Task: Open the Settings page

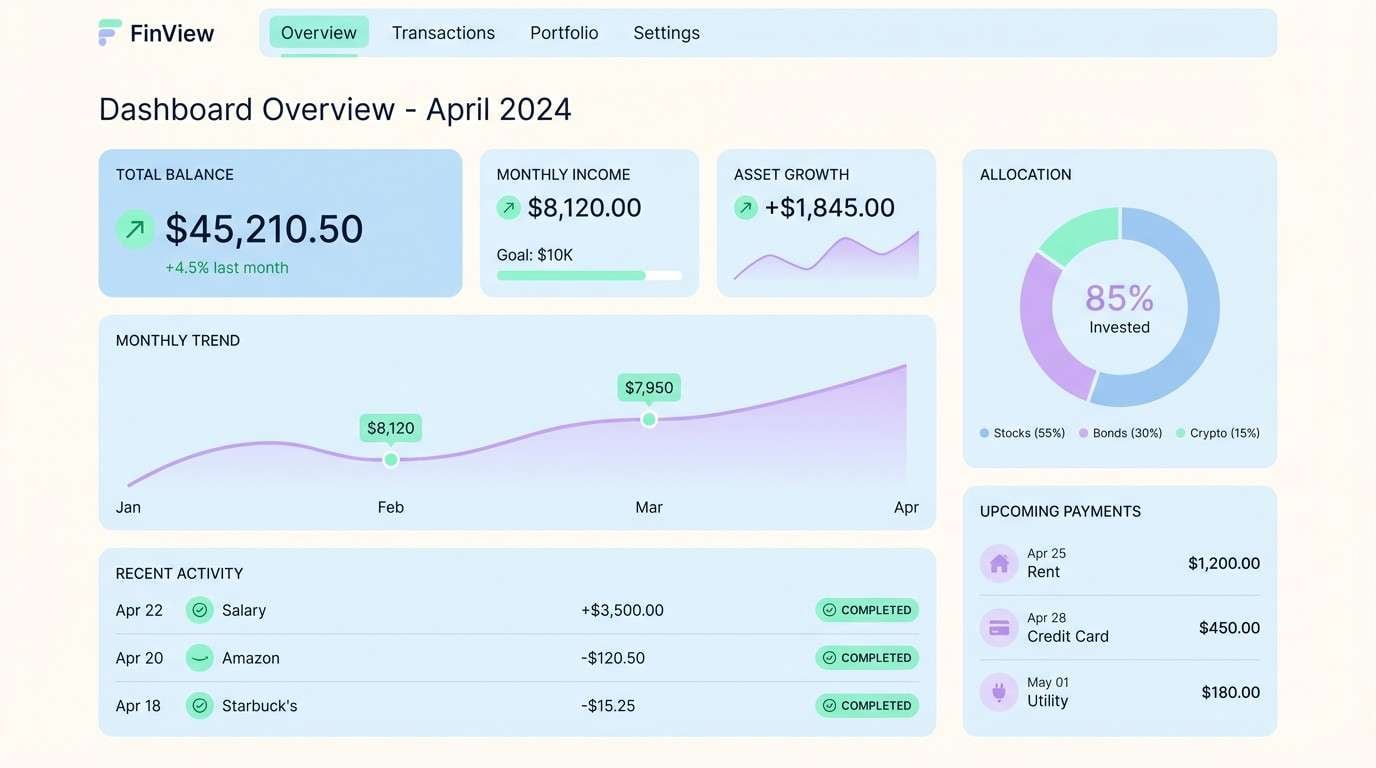Action: (x=666, y=32)
